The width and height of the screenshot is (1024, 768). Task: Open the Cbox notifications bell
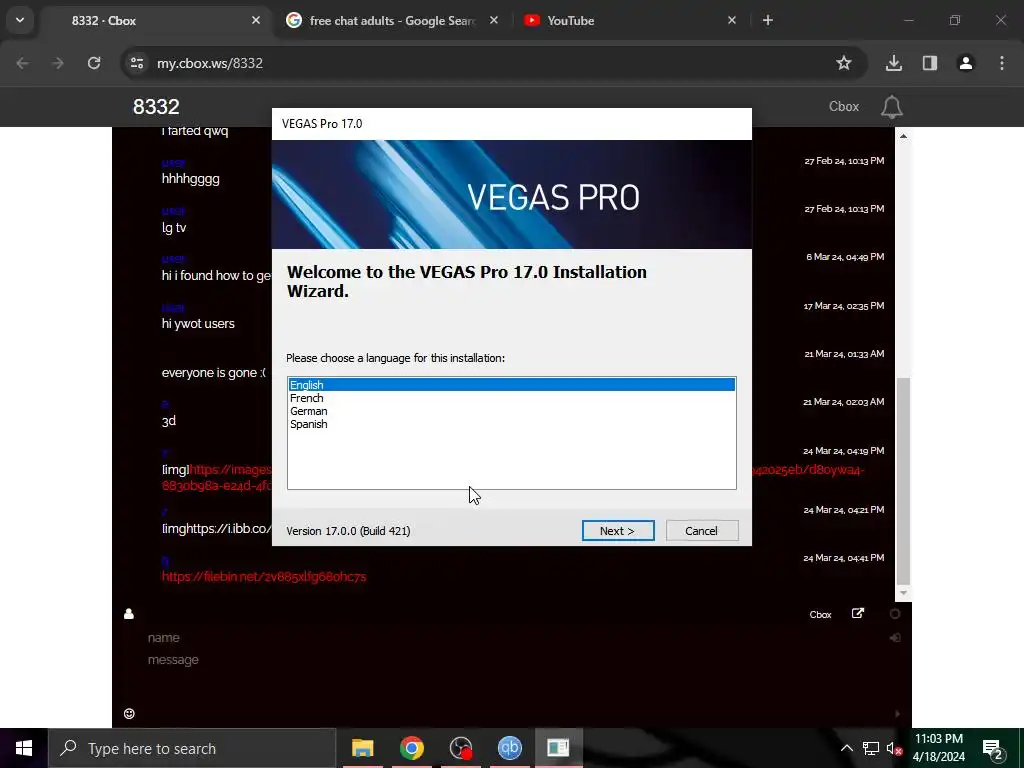891,106
